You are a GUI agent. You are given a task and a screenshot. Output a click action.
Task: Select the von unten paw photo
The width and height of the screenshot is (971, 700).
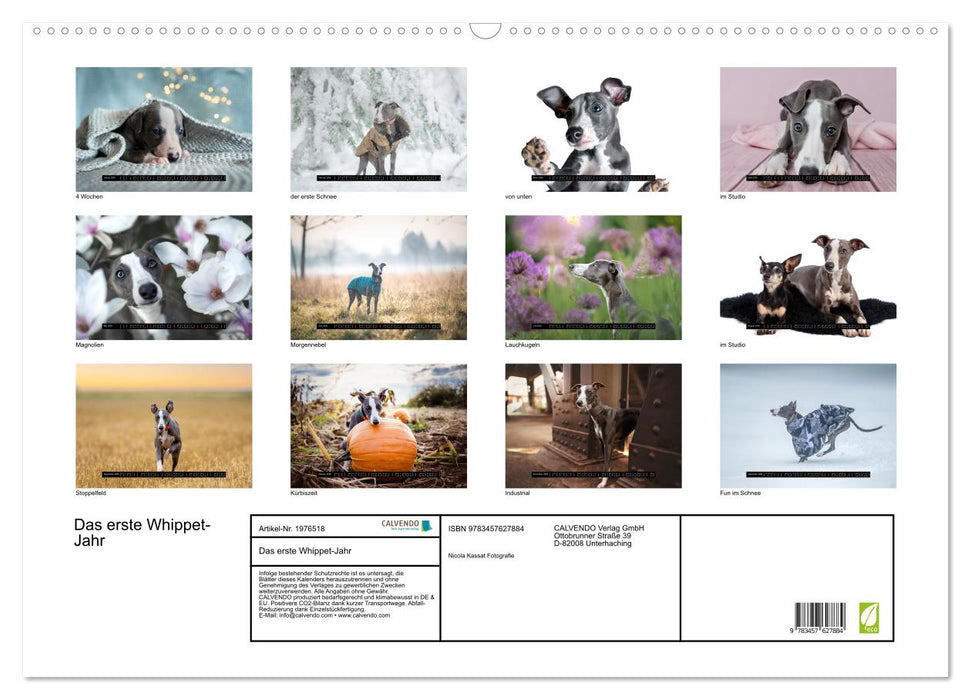(x=592, y=127)
